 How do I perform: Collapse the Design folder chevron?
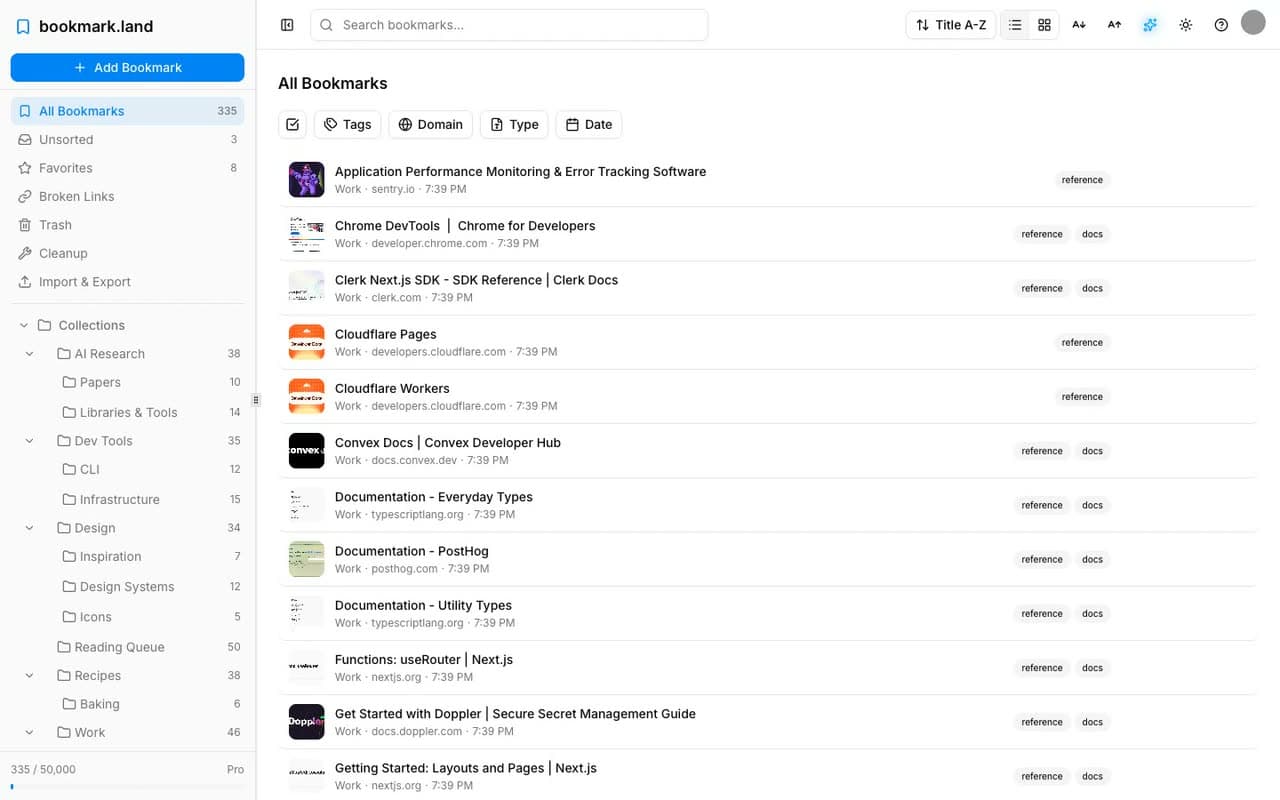pyautogui.click(x=29, y=528)
